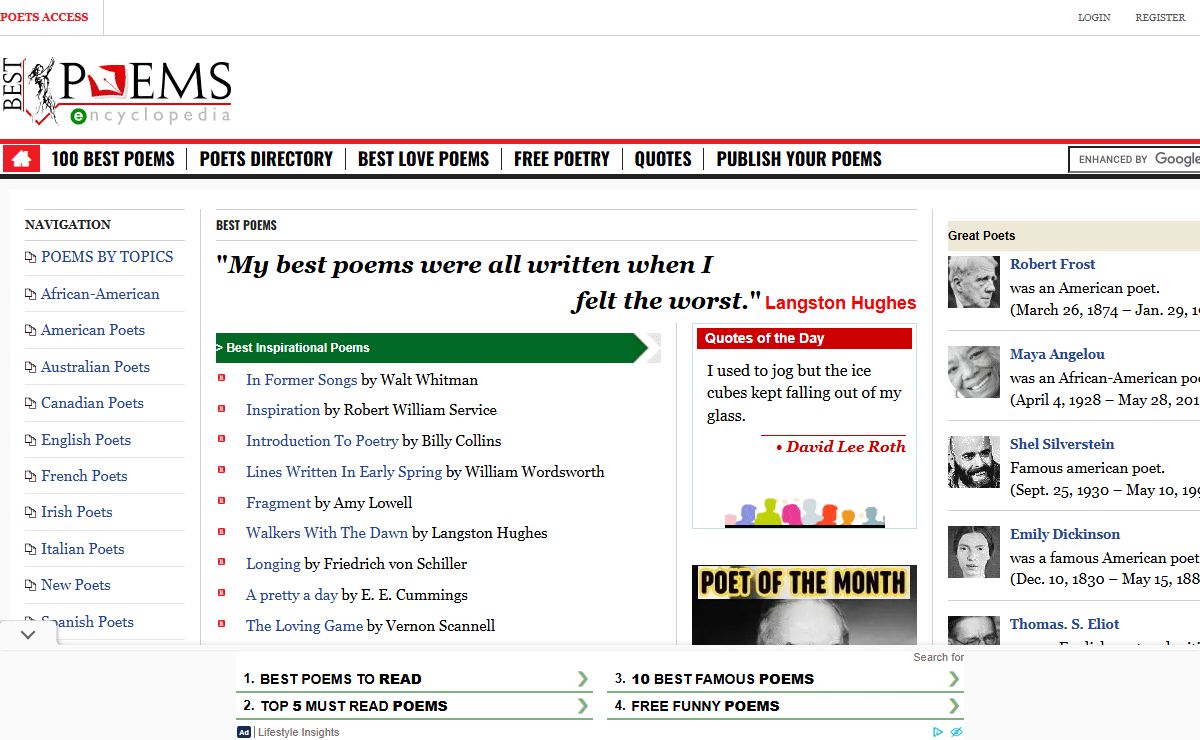
Task: Click Robert Frost portrait thumbnail
Action: [x=973, y=281]
